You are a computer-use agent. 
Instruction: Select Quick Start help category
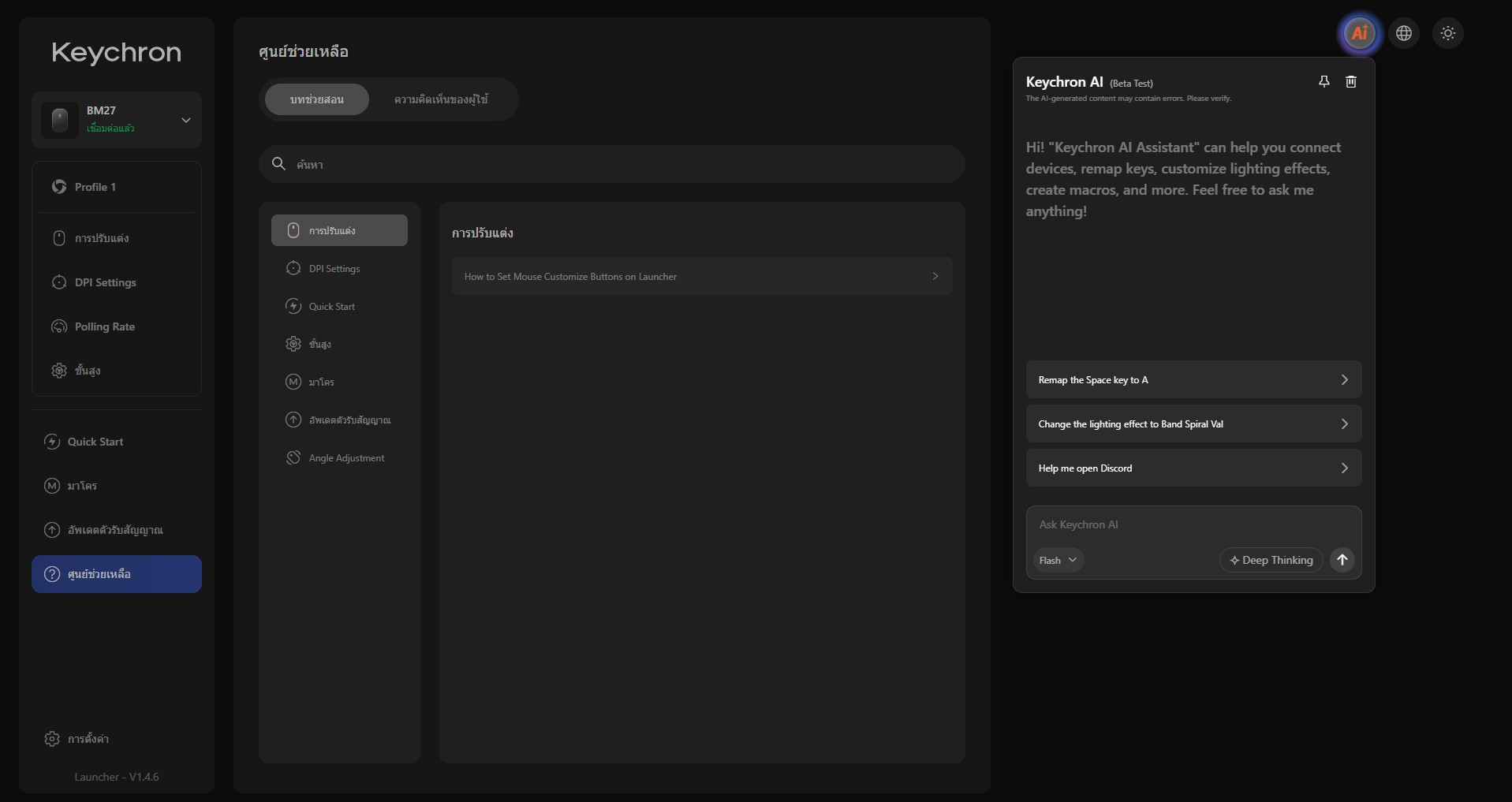click(x=339, y=306)
